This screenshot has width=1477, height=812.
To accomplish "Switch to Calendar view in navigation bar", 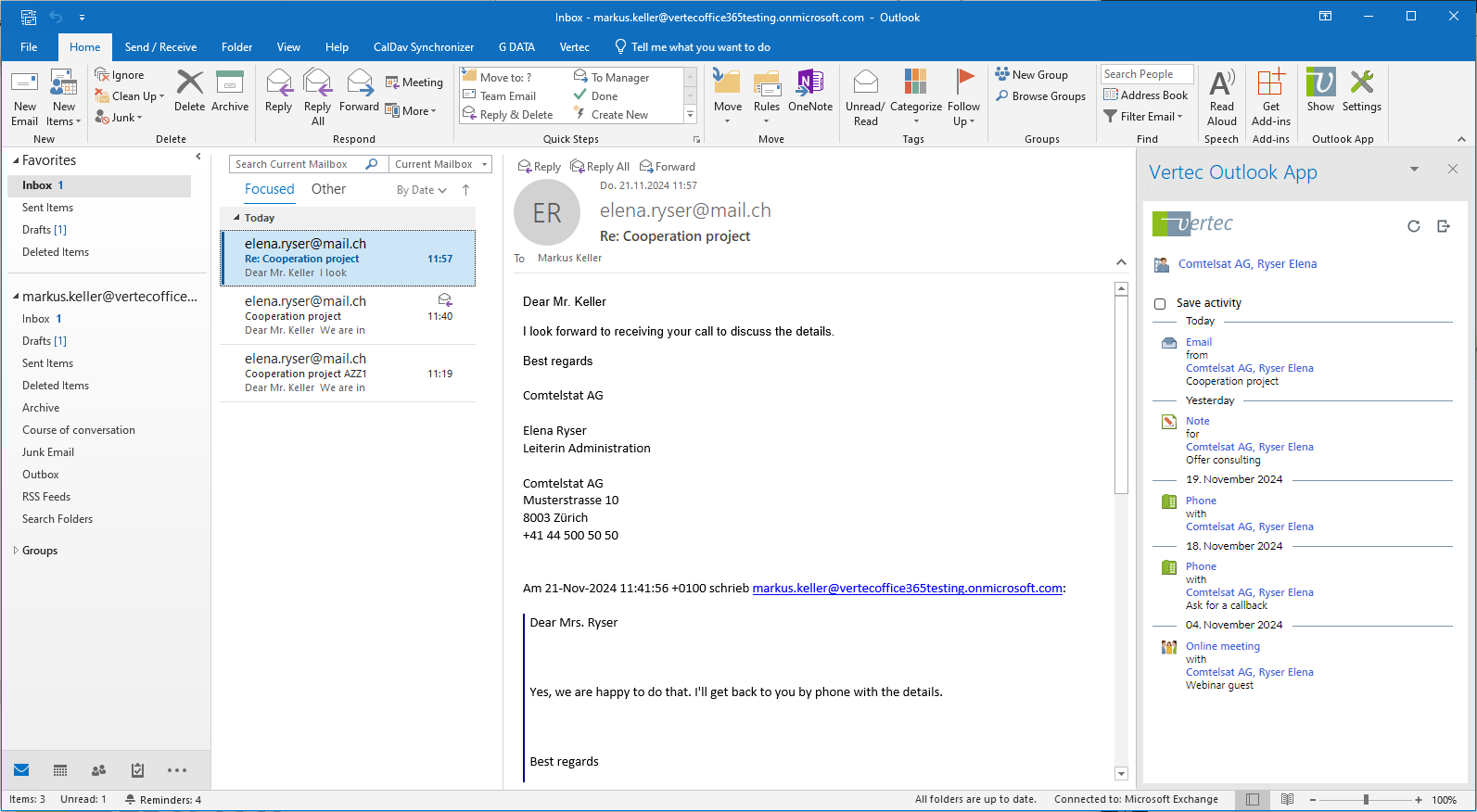I will coord(60,770).
